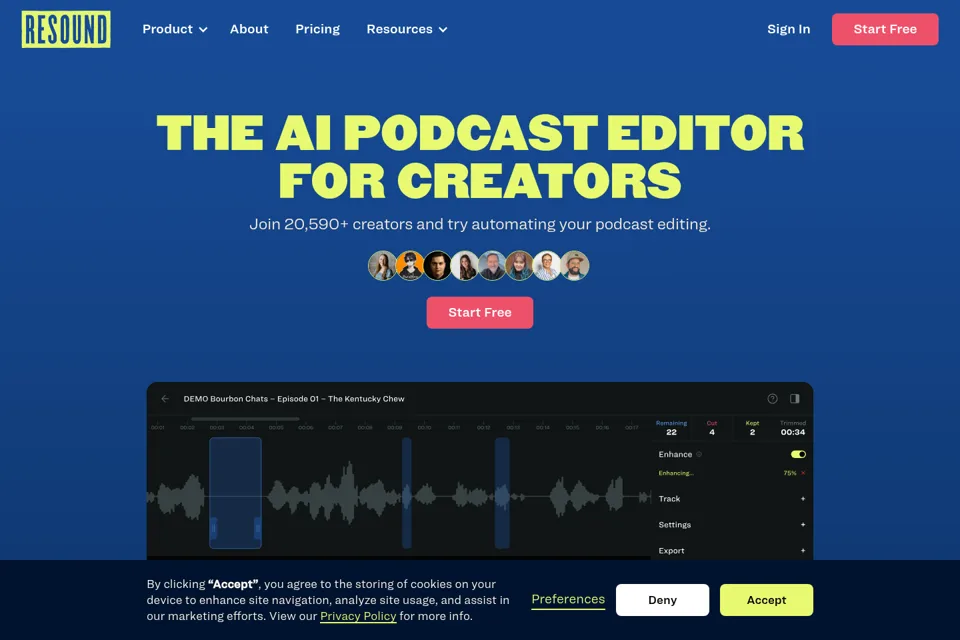Screen dimensions: 960x640
Task: Open the Product dropdown menu
Action: click(174, 29)
